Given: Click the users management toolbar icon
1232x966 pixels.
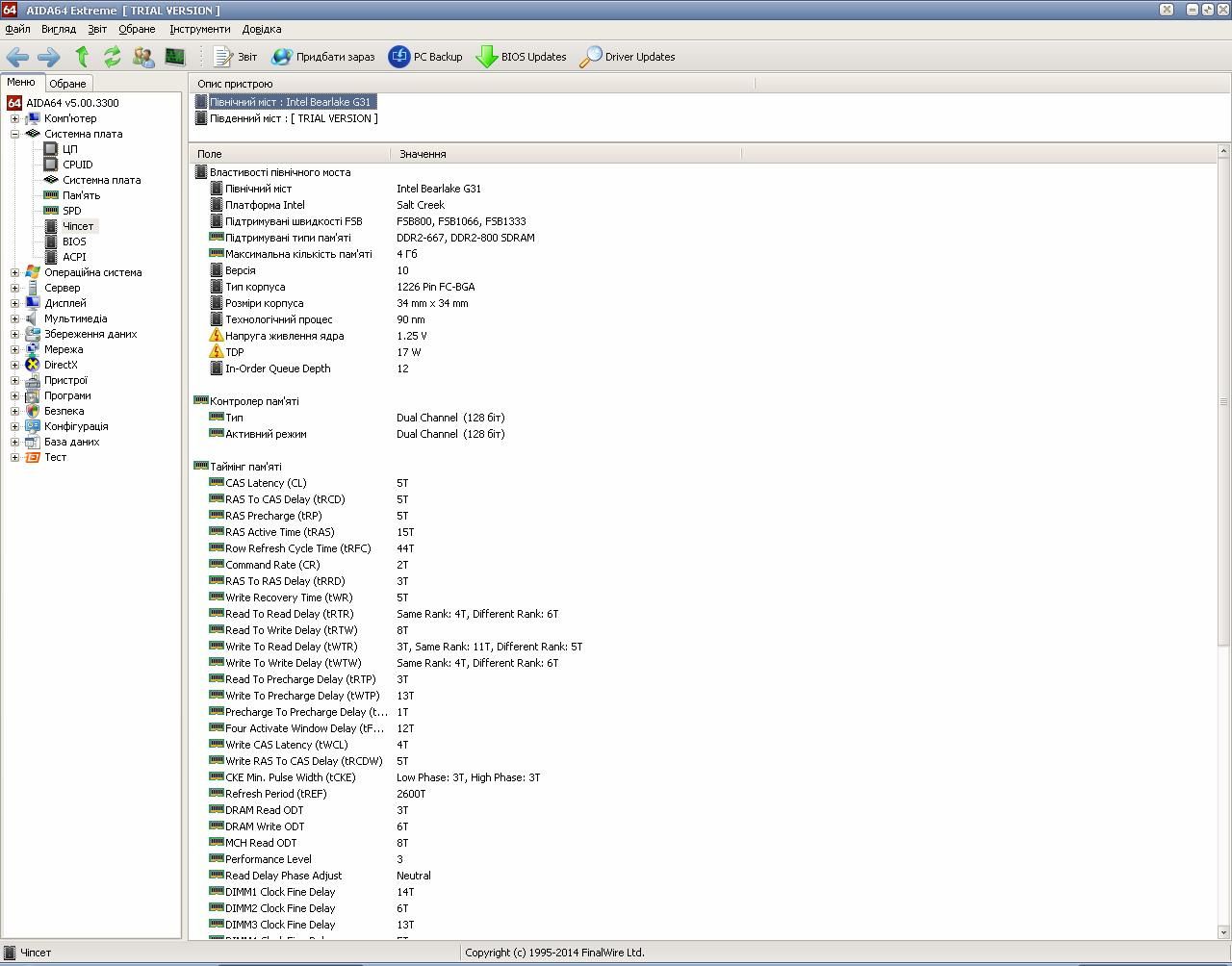Looking at the screenshot, I should (x=143, y=57).
